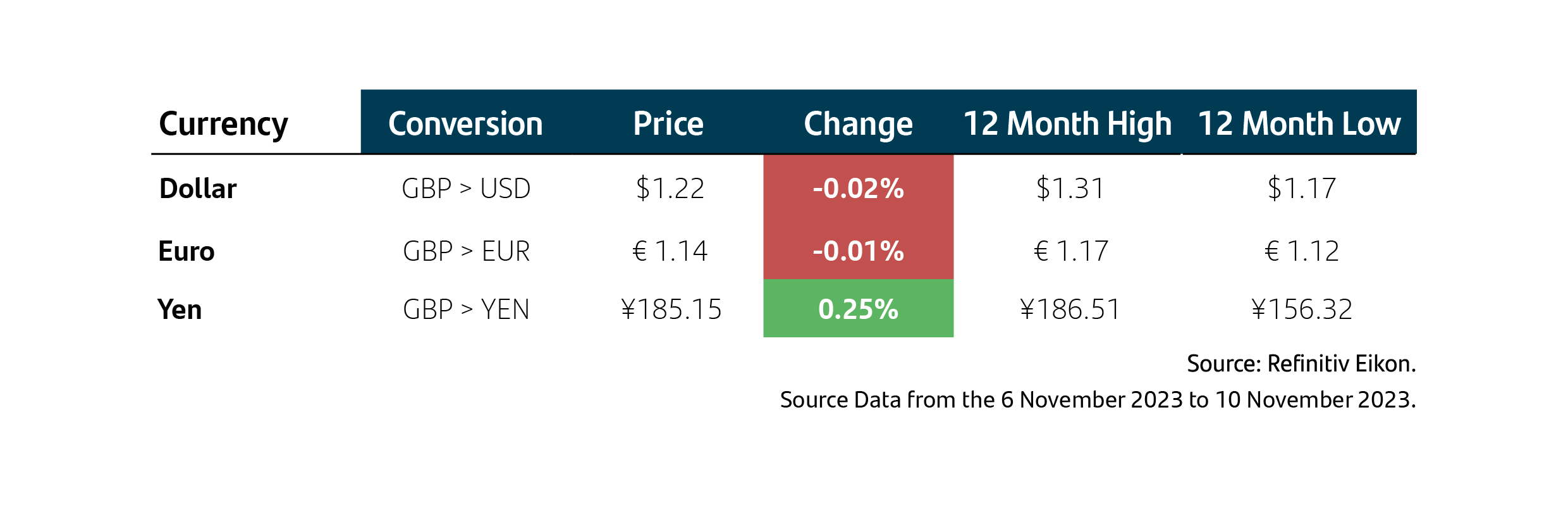Click the Currency column header
This screenshot has width=1568, height=505.
(x=223, y=125)
